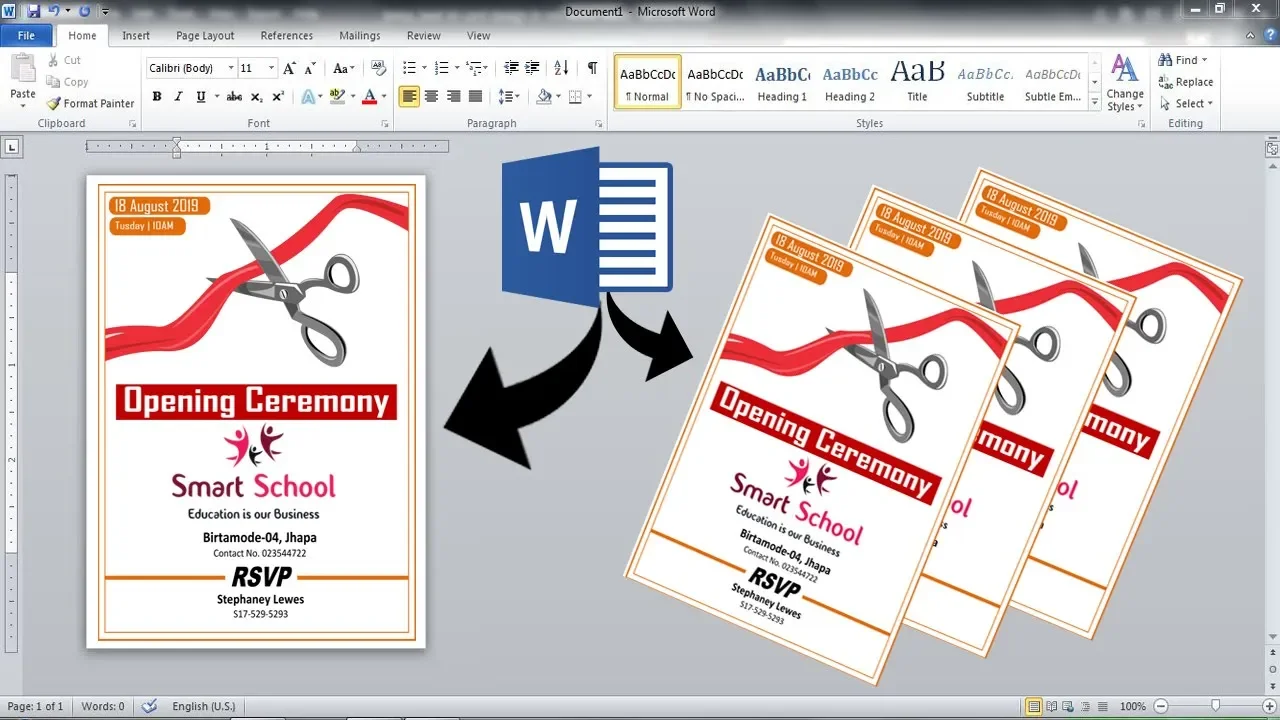
Task: Switch to Outline view icon
Action: coord(1088,706)
